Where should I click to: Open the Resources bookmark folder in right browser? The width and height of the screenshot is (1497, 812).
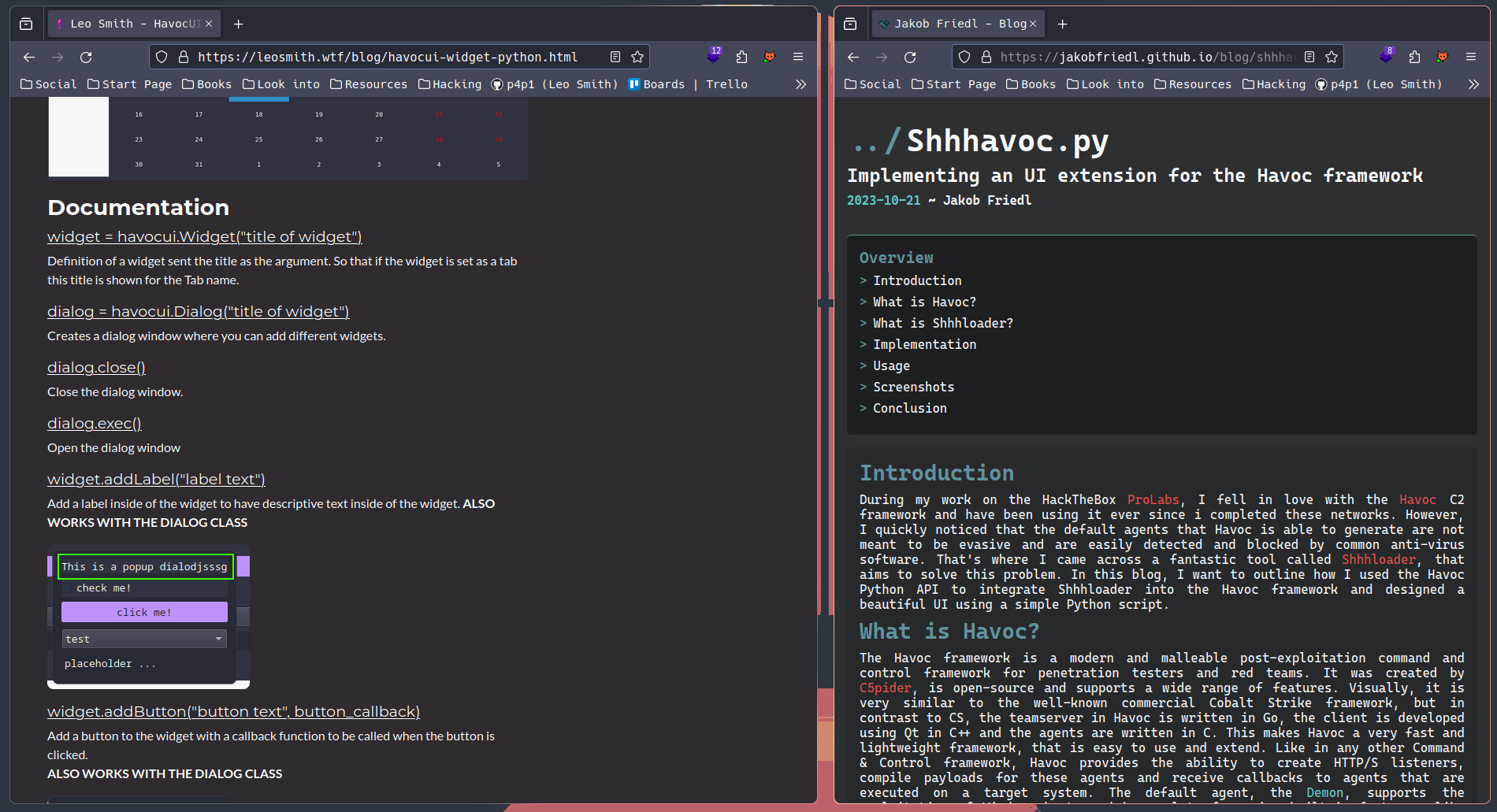pos(1192,84)
